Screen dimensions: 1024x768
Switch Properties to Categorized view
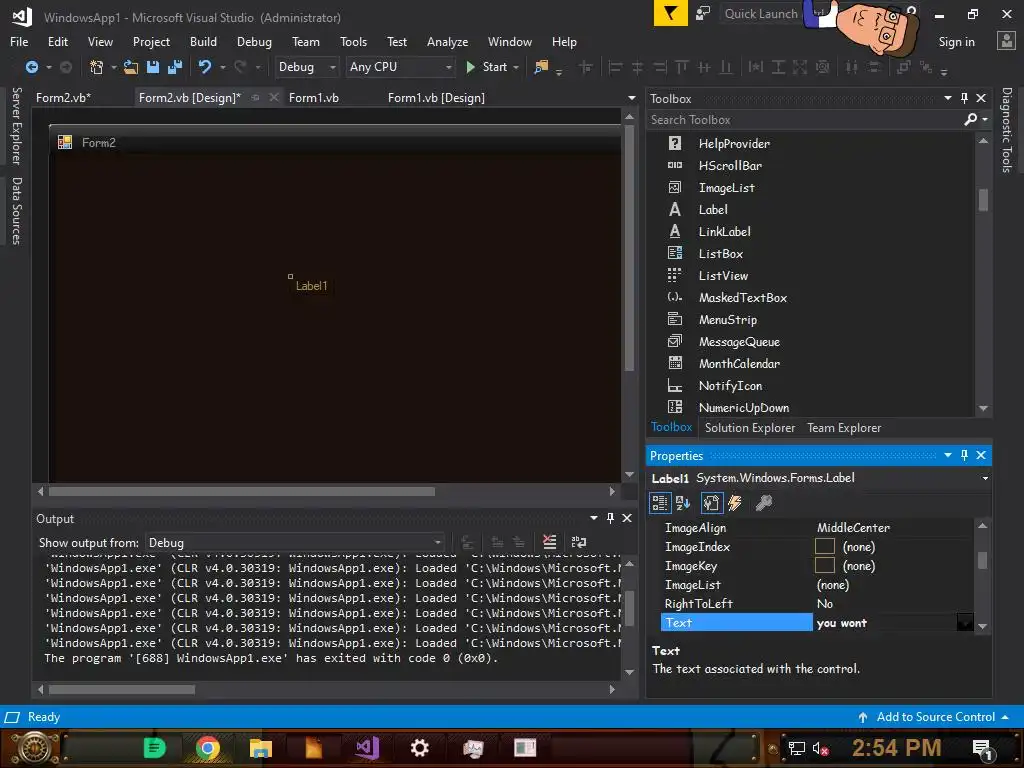[x=660, y=503]
